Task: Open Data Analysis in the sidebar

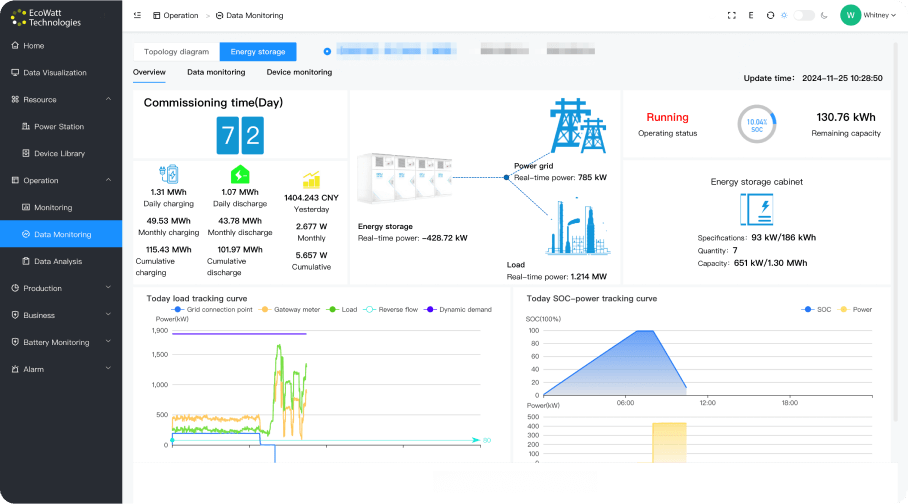Action: (x=59, y=261)
